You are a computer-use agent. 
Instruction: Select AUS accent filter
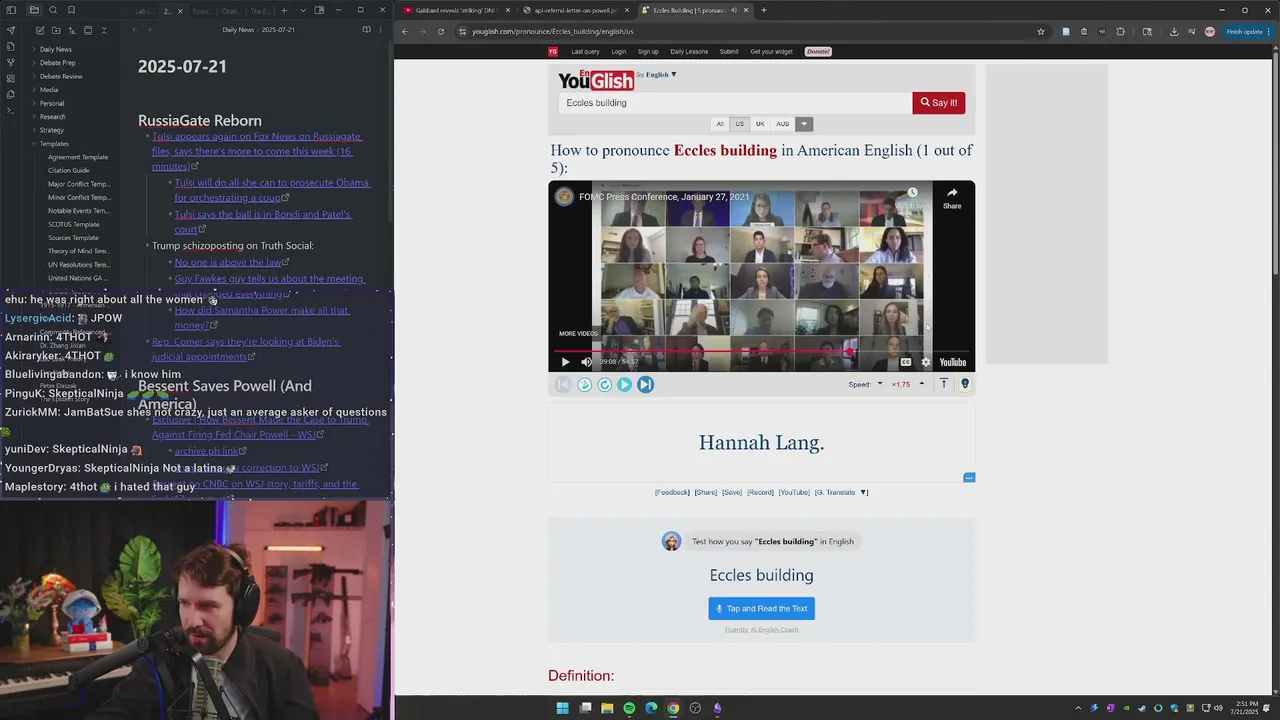tap(782, 124)
